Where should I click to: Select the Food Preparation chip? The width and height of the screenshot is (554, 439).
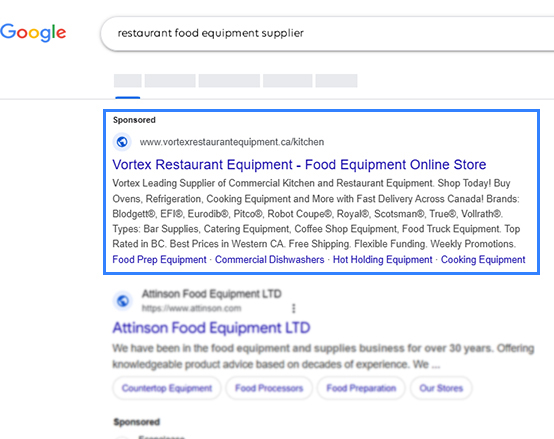click(361, 388)
